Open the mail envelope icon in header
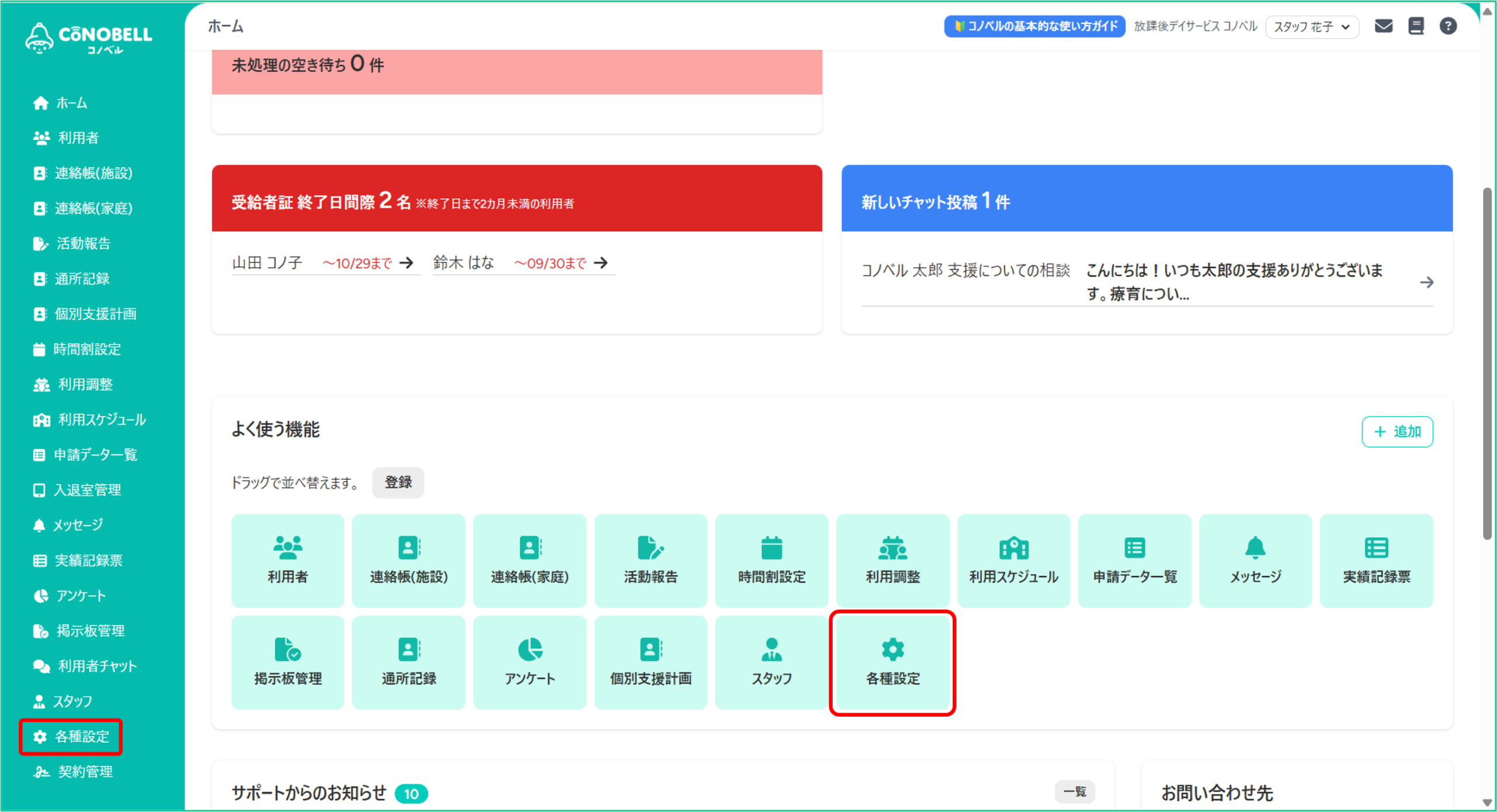The height and width of the screenshot is (812, 1497). coord(1383,26)
